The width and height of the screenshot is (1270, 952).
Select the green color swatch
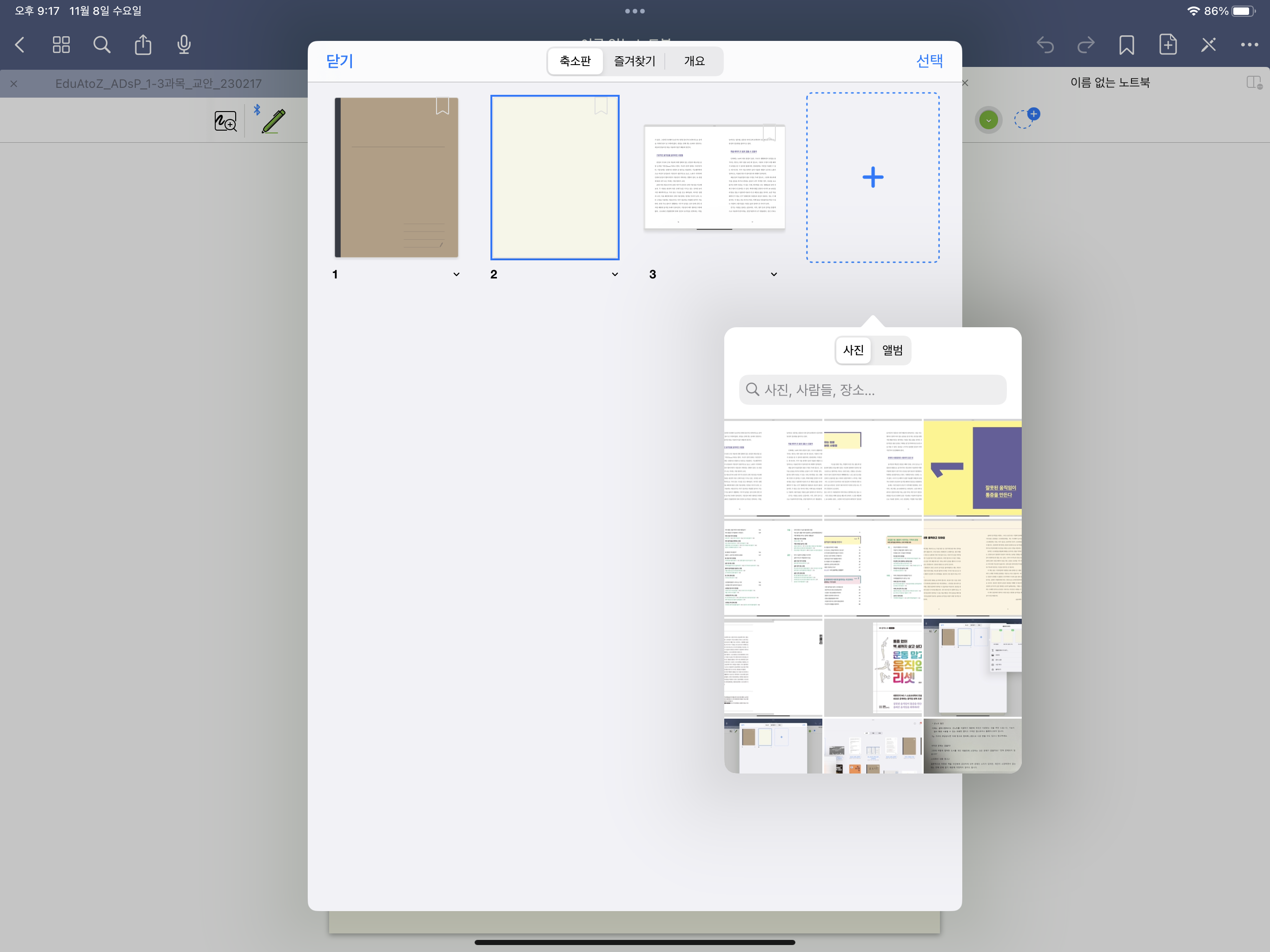coord(988,120)
